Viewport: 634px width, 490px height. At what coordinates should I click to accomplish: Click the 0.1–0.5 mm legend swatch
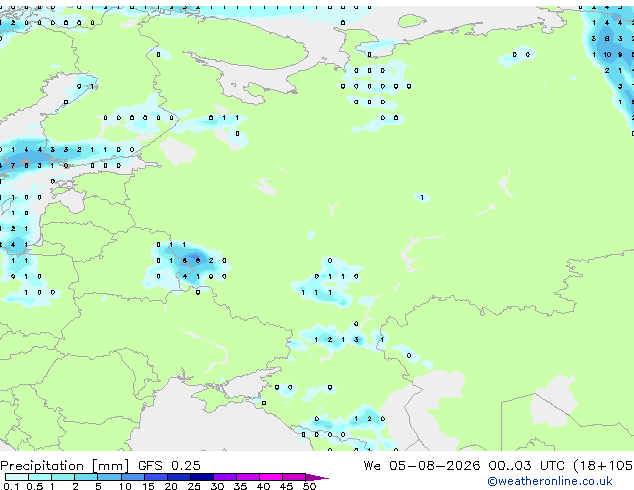point(17,477)
